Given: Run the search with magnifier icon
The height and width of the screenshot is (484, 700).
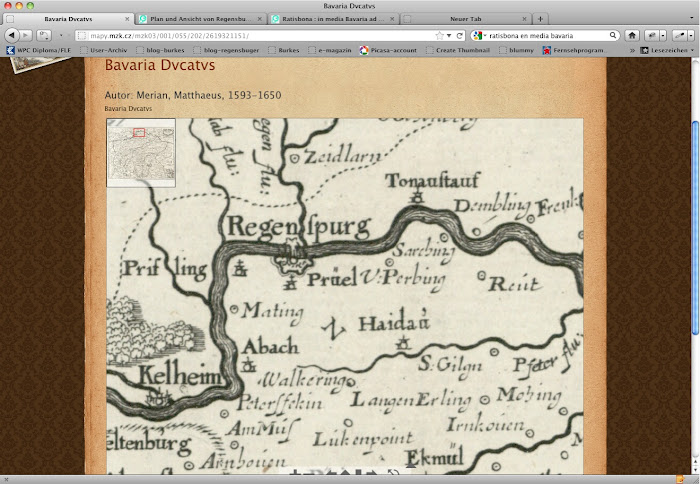Looking at the screenshot, I should pyautogui.click(x=613, y=35).
